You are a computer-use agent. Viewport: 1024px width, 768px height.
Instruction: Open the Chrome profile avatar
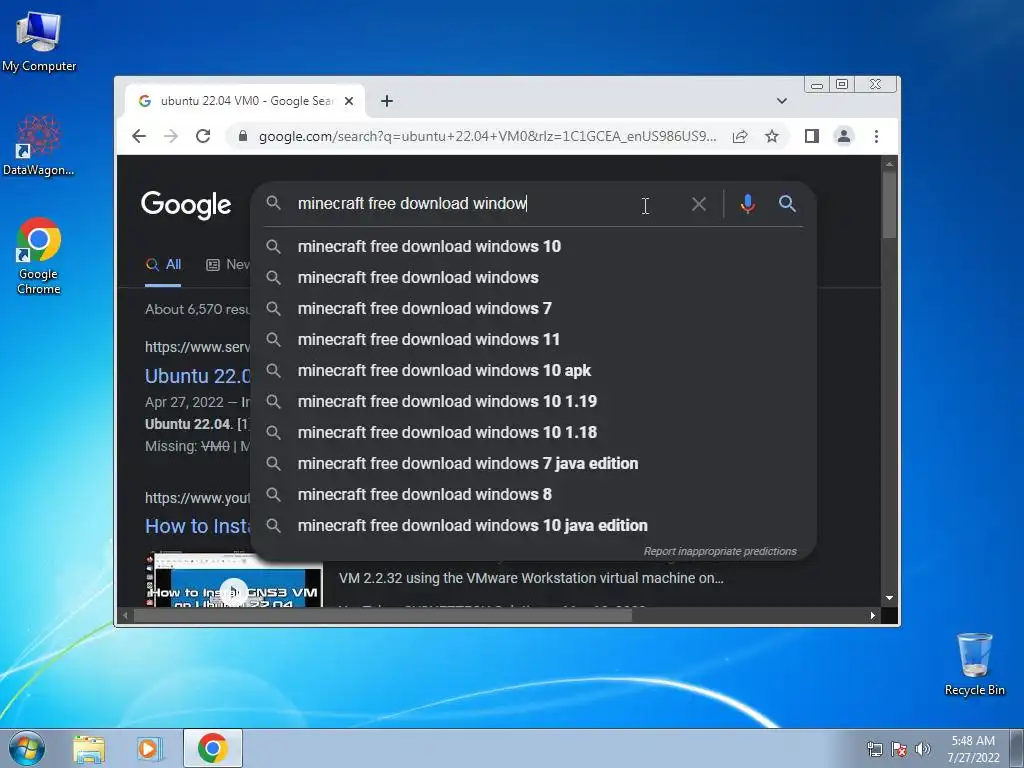click(844, 136)
